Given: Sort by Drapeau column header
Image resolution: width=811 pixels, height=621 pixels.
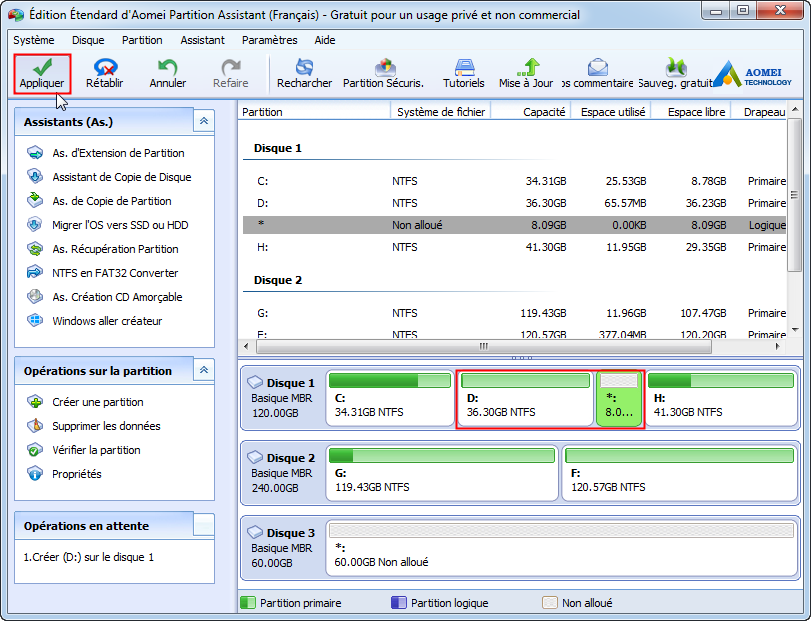Looking at the screenshot, I should tap(759, 112).
